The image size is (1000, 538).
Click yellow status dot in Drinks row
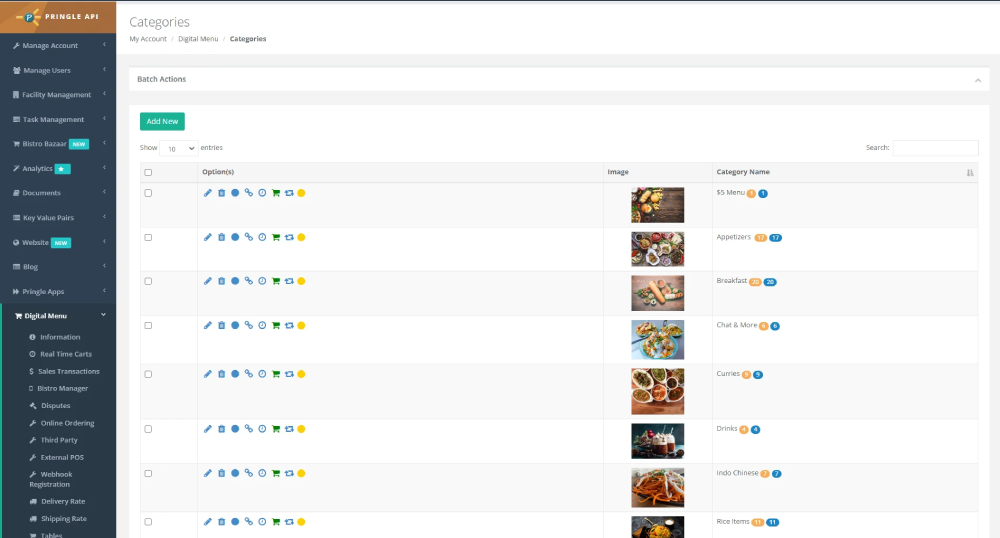pyautogui.click(x=302, y=429)
